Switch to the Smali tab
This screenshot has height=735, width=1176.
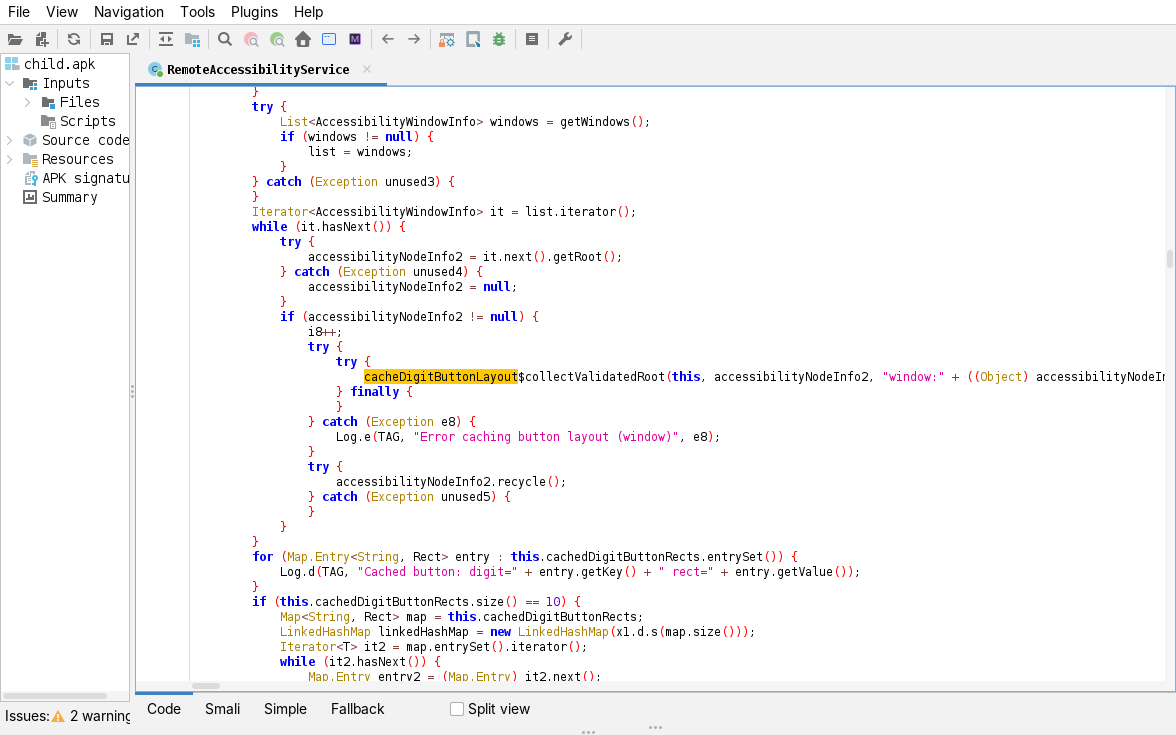pos(223,709)
